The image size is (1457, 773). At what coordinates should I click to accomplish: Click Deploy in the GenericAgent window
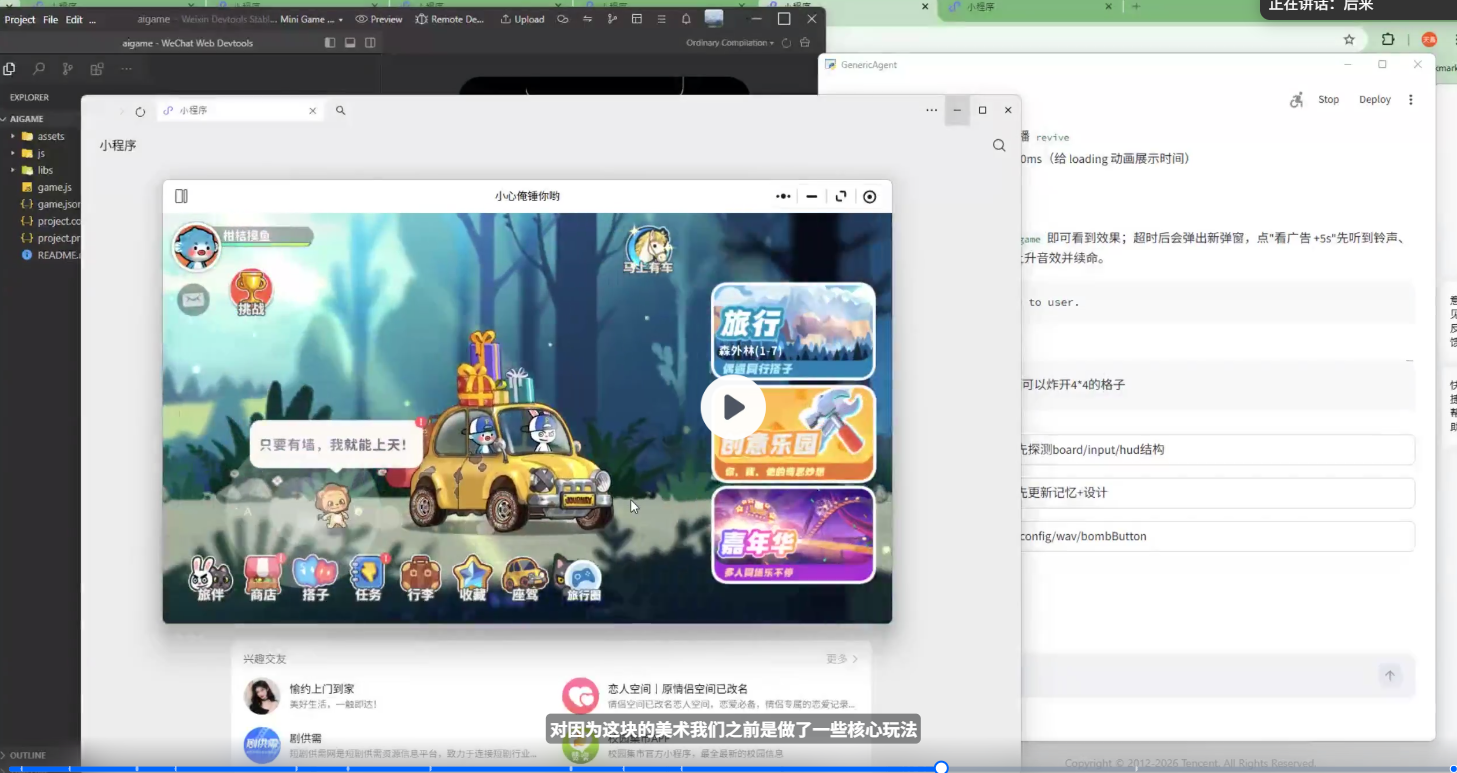pos(1375,100)
